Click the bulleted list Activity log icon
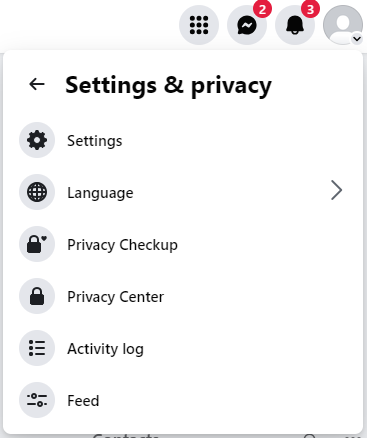This screenshot has width=367, height=438. point(37,348)
